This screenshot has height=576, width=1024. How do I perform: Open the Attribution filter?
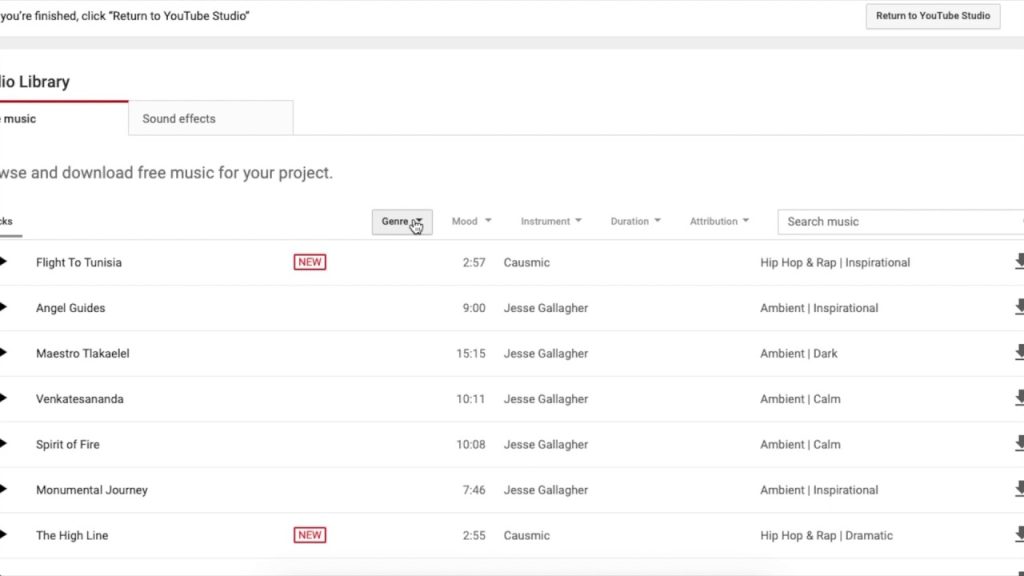tap(718, 221)
